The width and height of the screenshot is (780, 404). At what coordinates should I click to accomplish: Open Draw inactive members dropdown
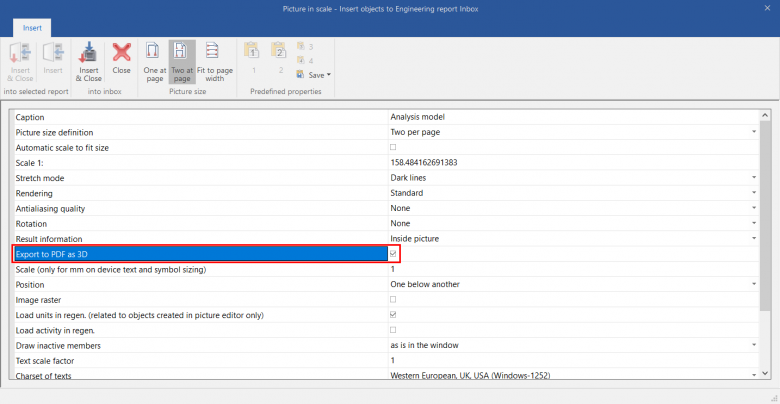coord(754,345)
